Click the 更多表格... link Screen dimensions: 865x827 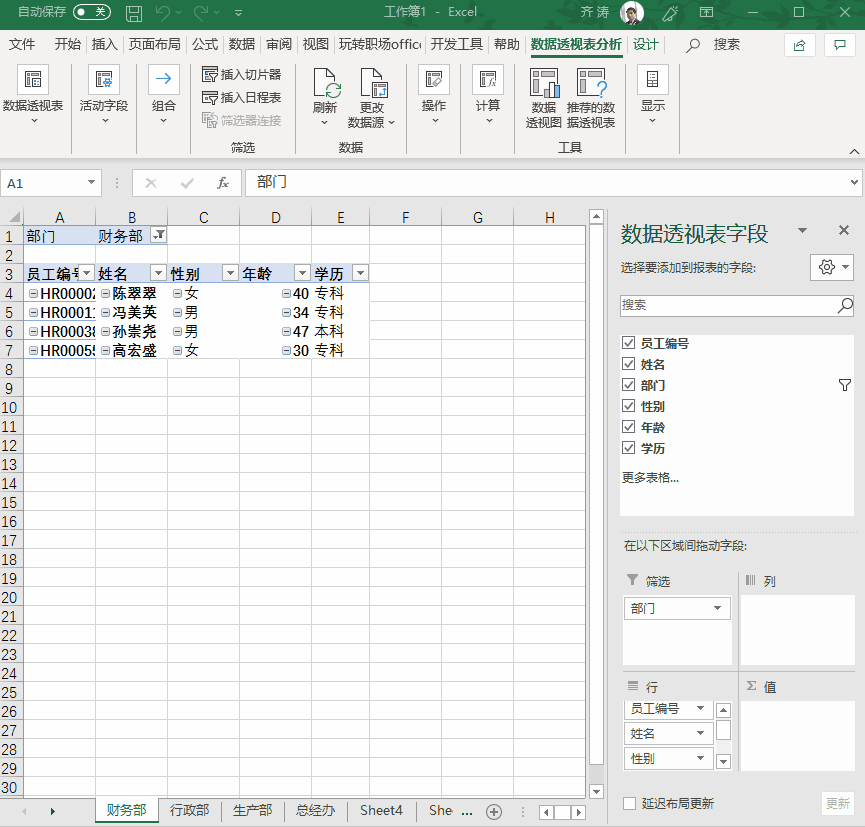650,478
